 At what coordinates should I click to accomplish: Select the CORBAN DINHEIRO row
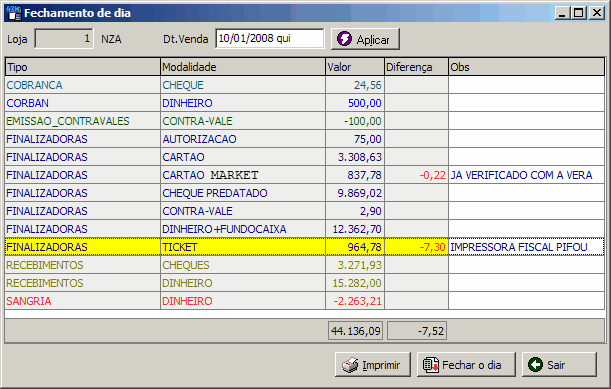coord(305,103)
